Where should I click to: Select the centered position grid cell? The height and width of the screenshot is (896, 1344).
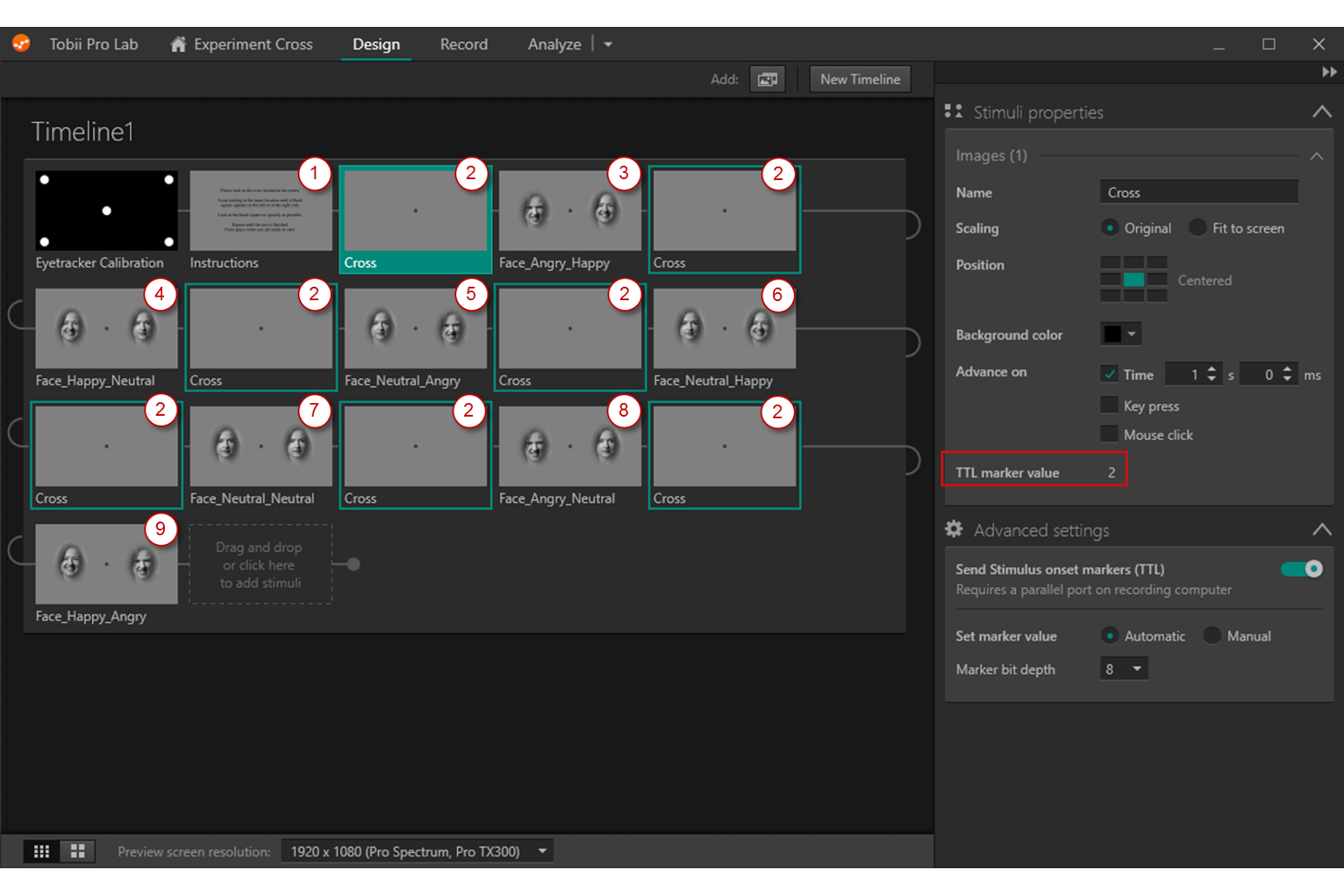(x=1133, y=280)
